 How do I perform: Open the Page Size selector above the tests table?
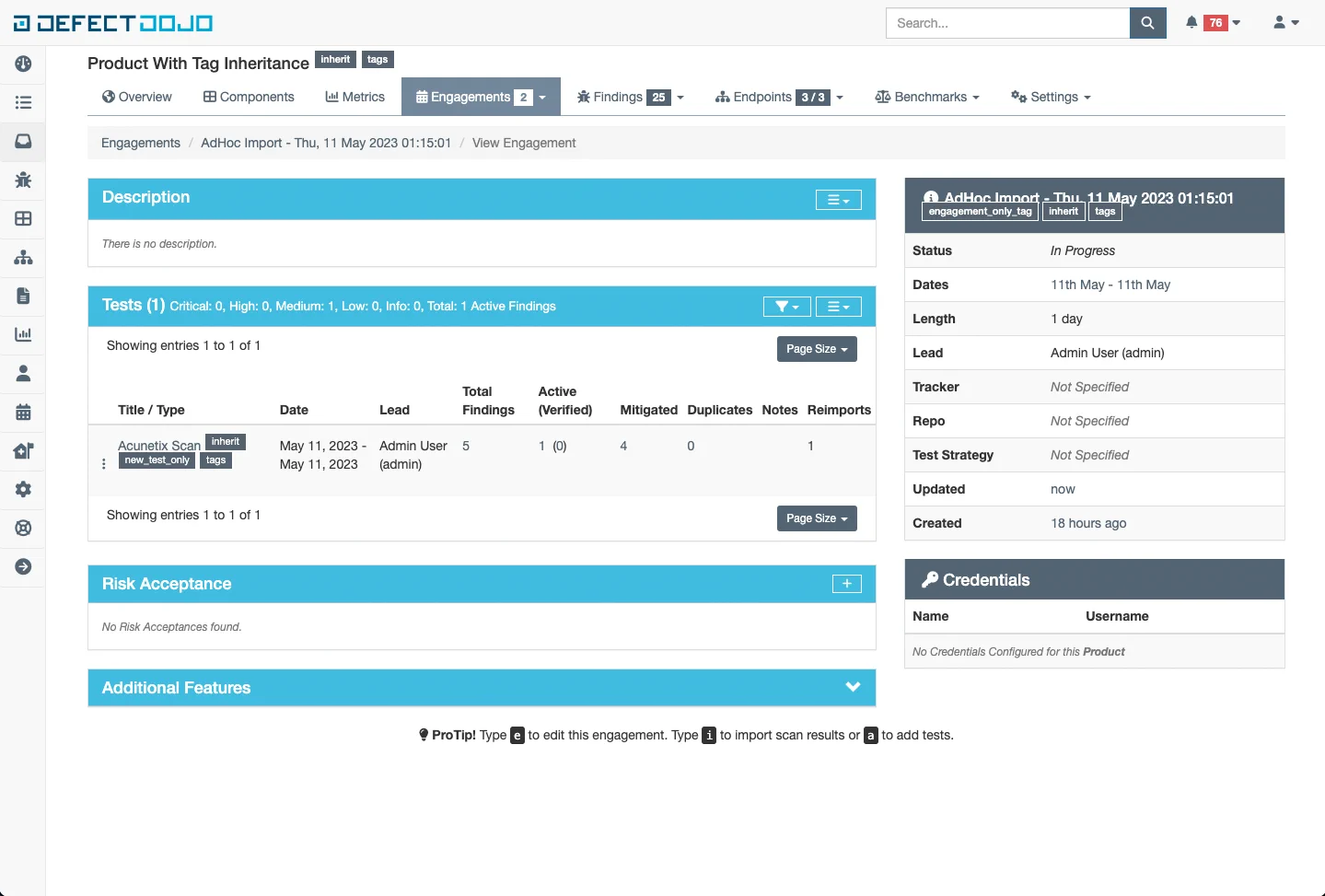pyautogui.click(x=816, y=349)
